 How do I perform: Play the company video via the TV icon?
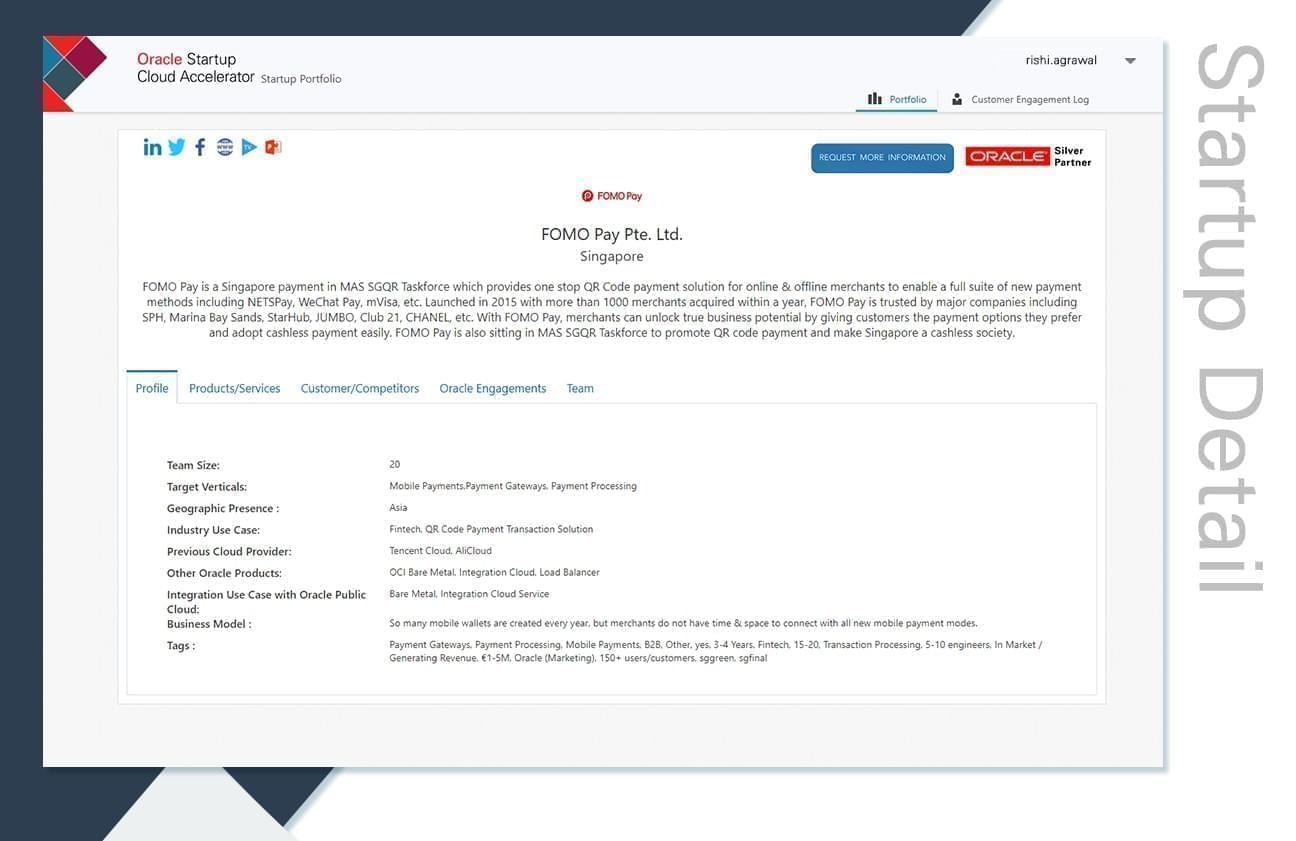tap(248, 146)
